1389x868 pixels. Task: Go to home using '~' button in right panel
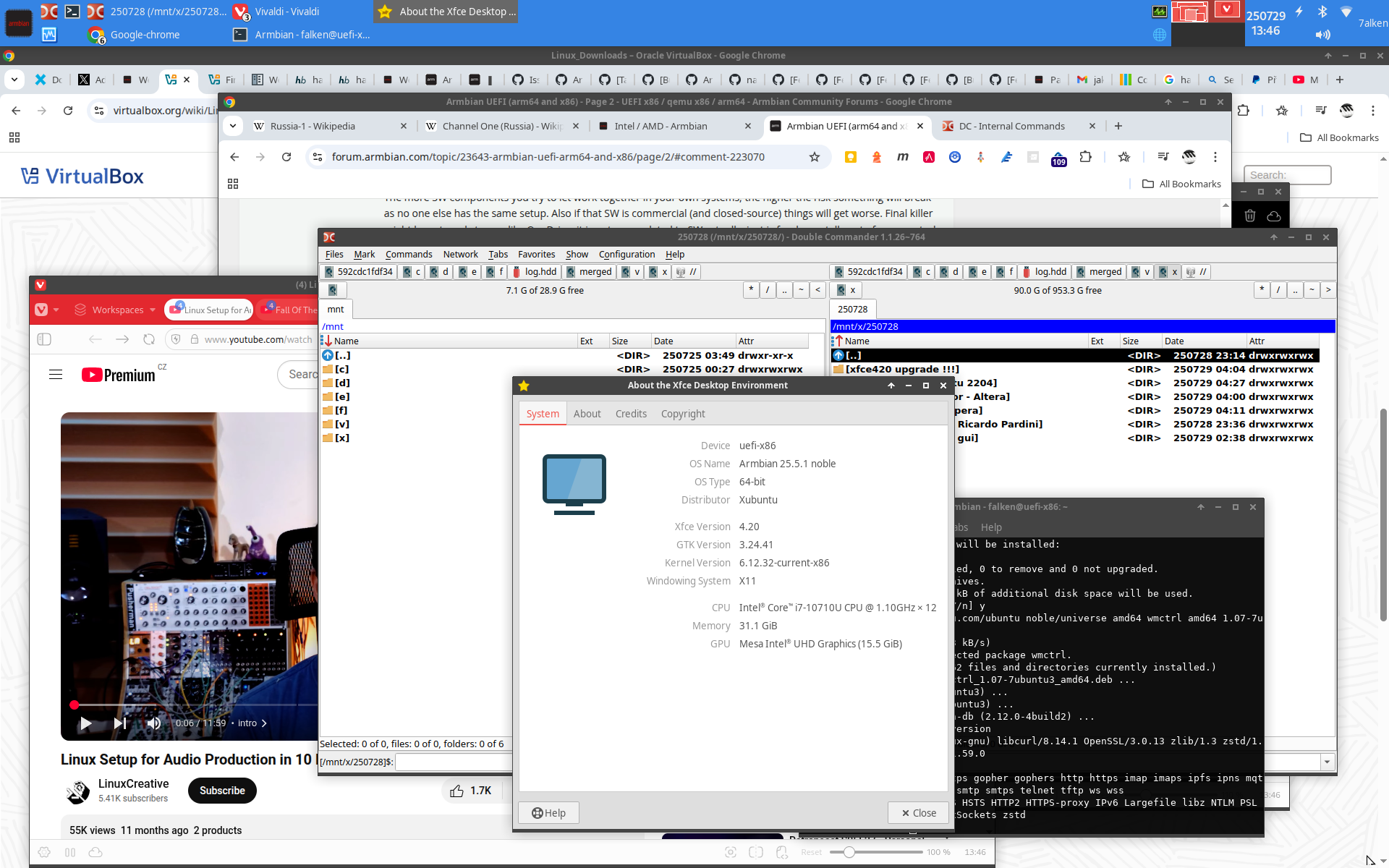coord(1312,290)
